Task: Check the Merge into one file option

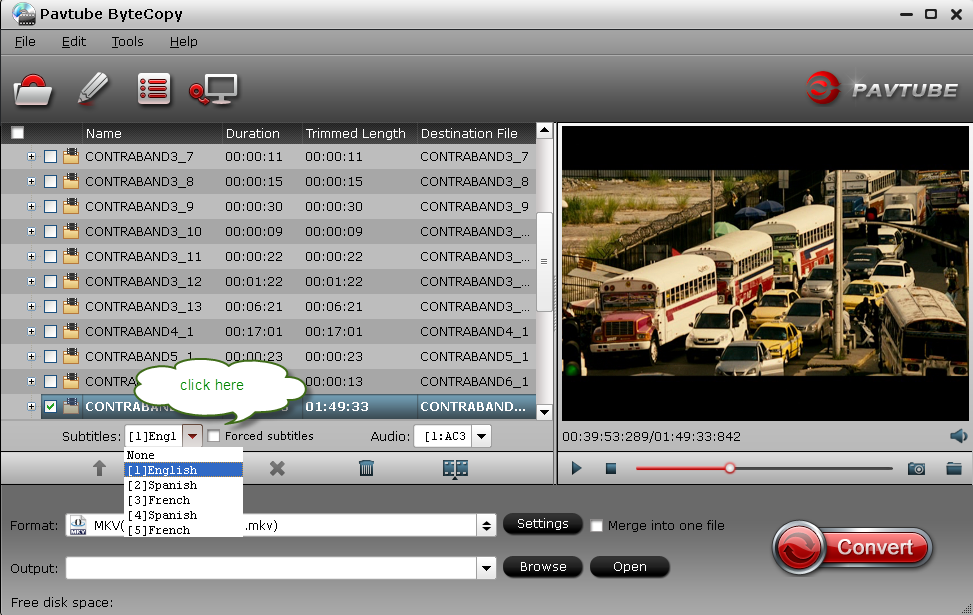Action: [597, 525]
